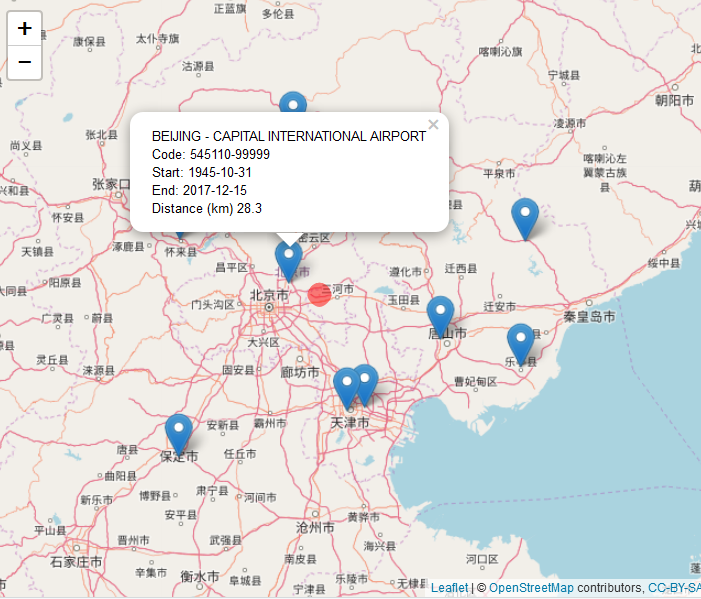701x599 pixels.
Task: Click the red circle near 三河市
Action: tap(319, 294)
